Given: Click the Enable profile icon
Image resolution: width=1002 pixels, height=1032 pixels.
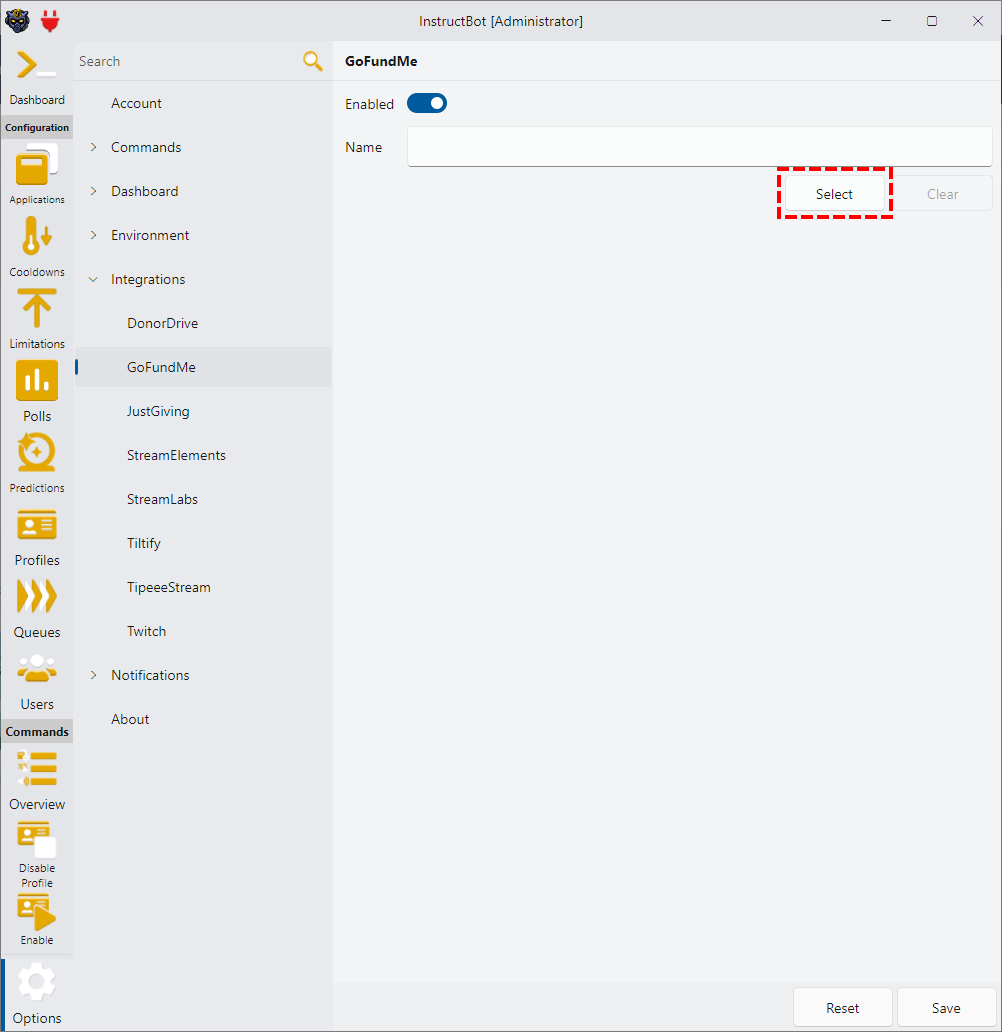Looking at the screenshot, I should [36, 912].
